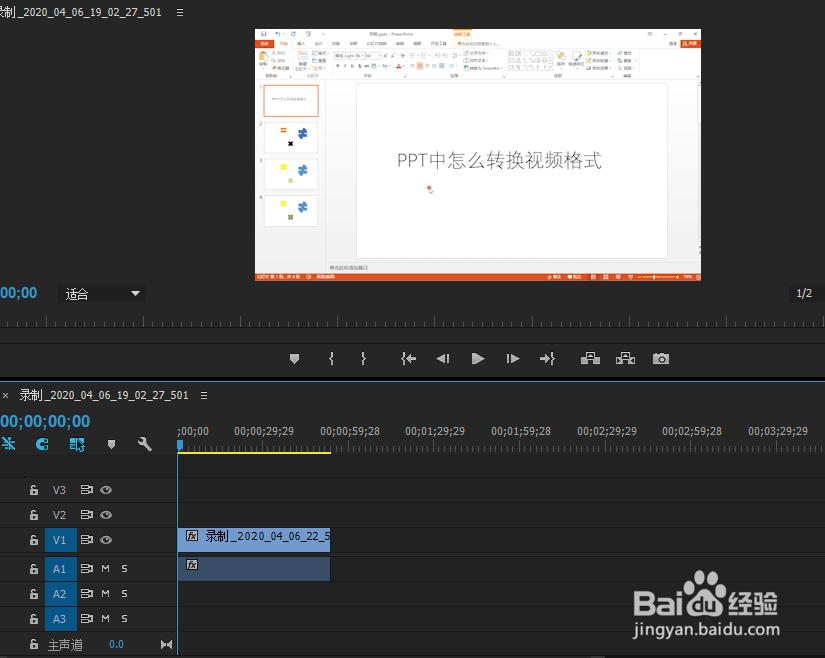Toggle sync lock on A2

(x=87, y=594)
